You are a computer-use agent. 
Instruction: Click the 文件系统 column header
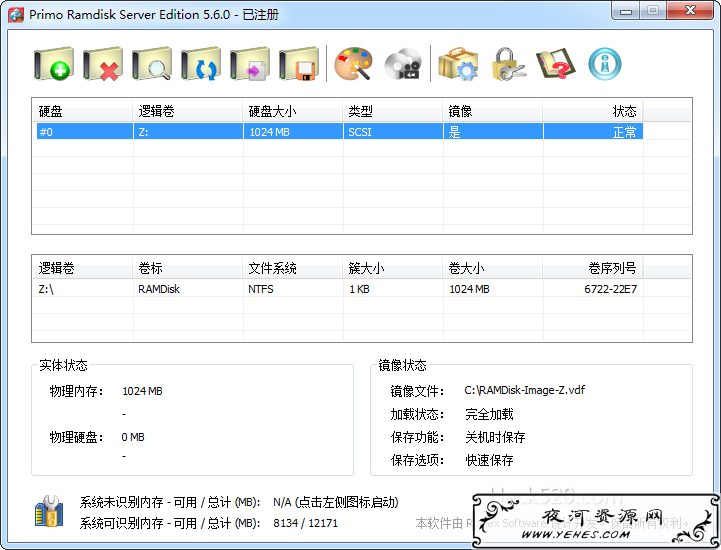point(292,268)
